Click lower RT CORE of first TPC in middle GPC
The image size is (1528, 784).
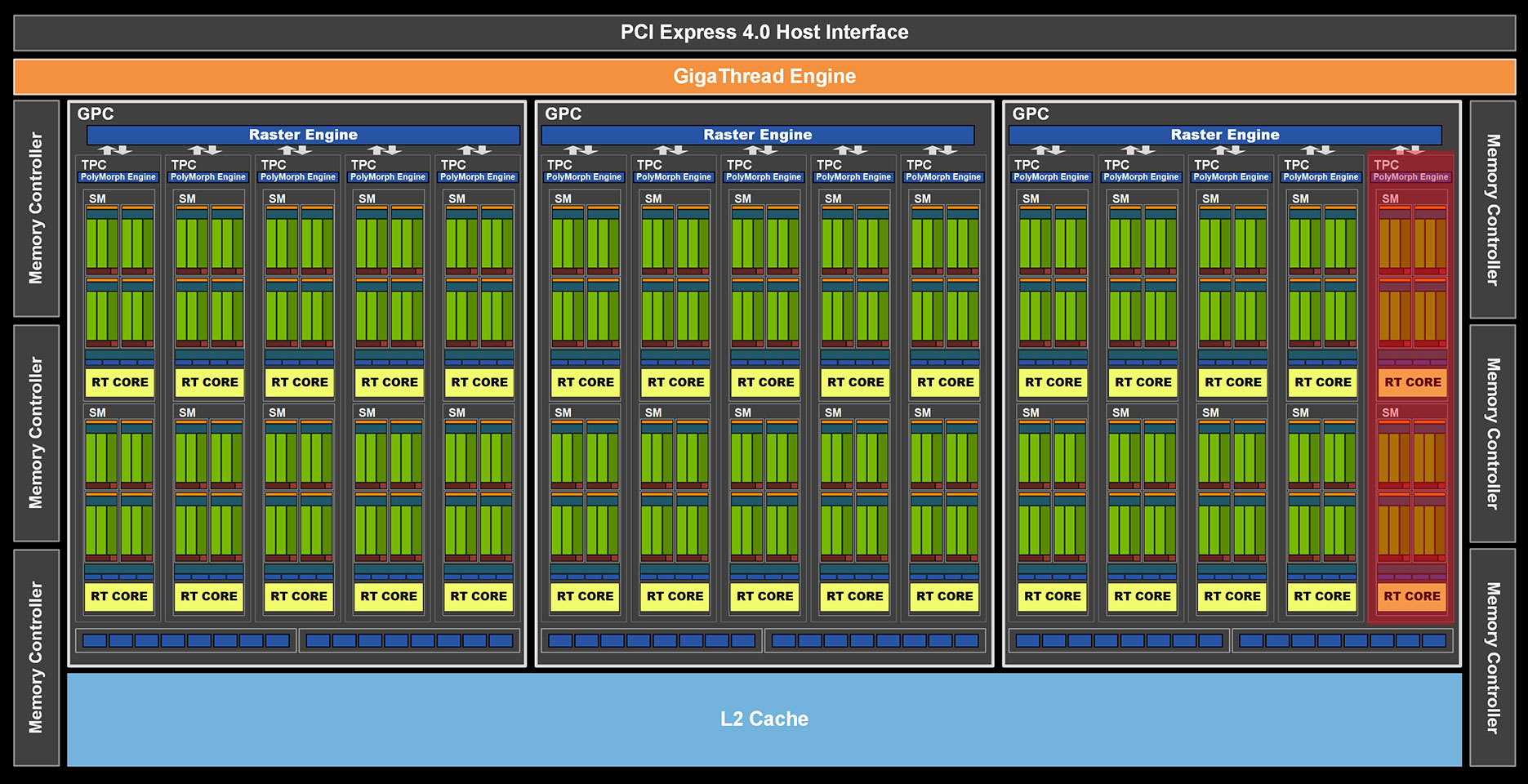point(586,597)
